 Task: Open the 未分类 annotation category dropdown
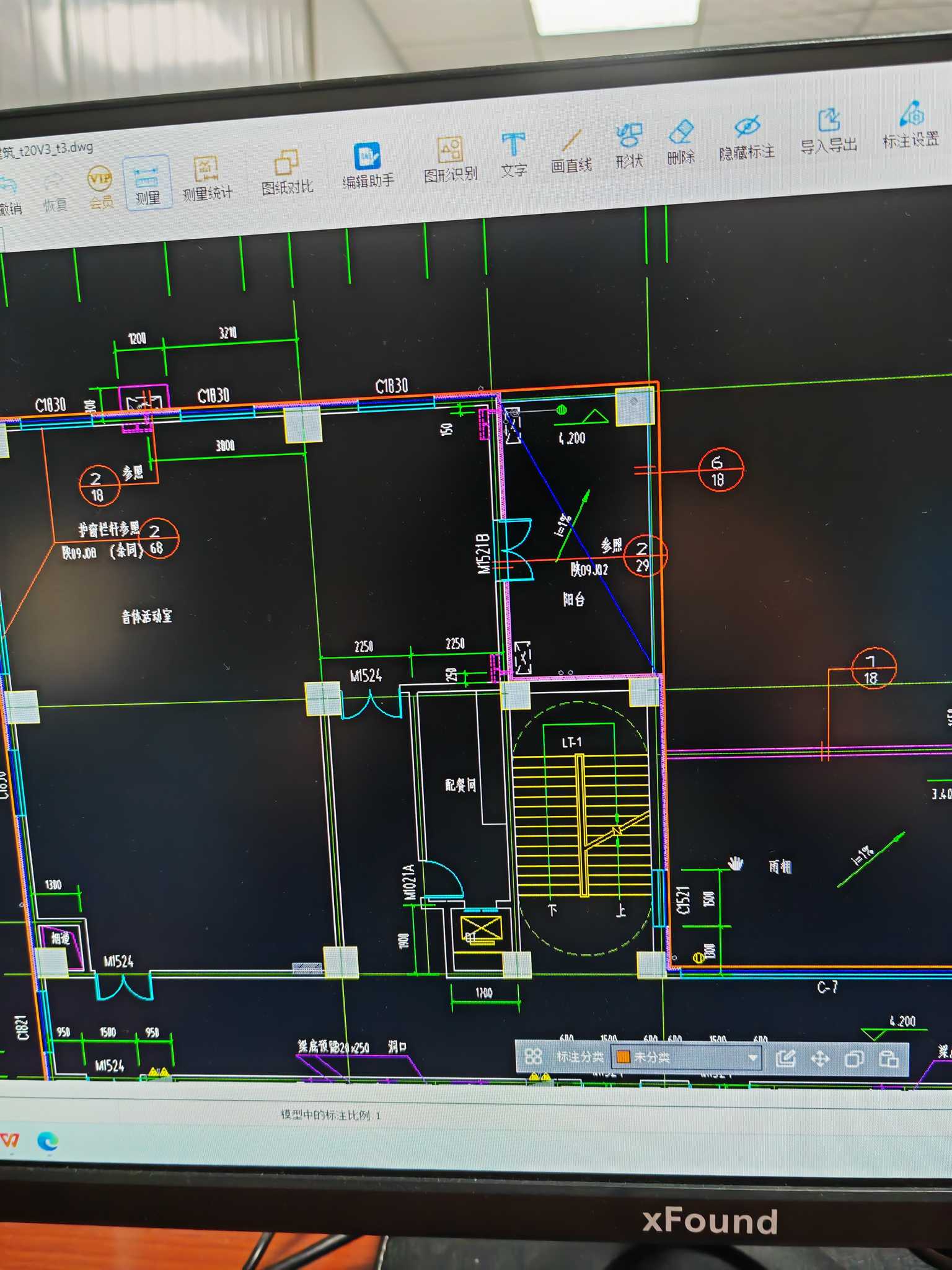[x=686, y=1057]
